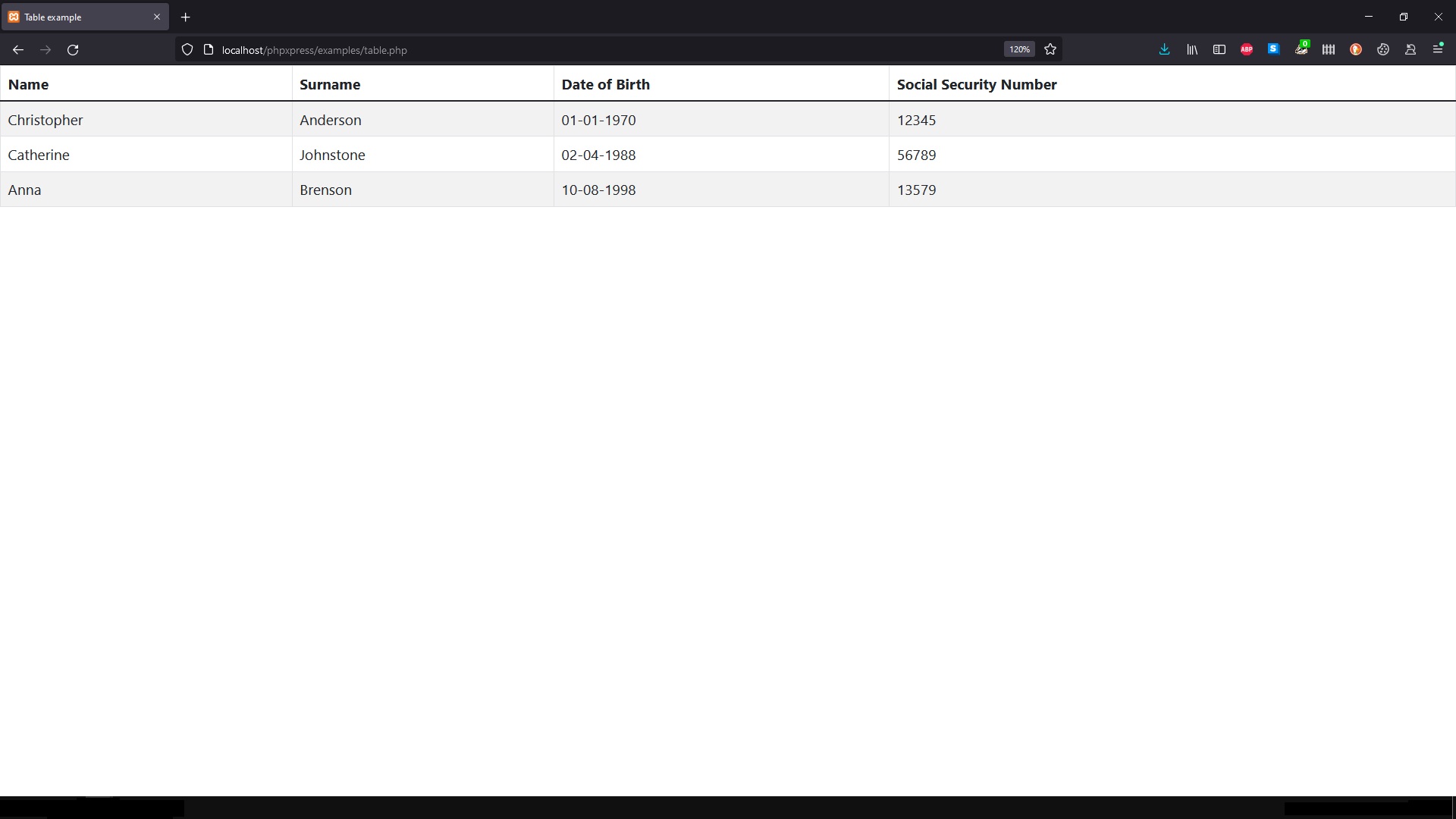
Task: Minimize the Firefox window
Action: coord(1369,17)
